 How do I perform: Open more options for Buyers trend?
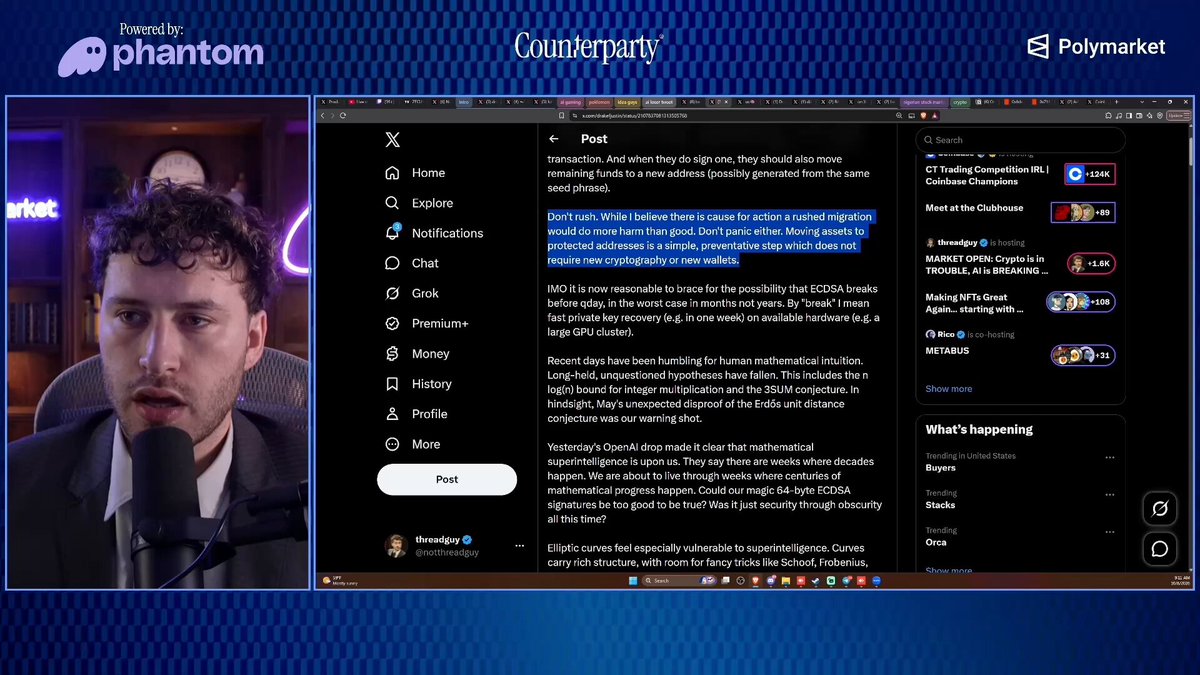(x=1109, y=458)
